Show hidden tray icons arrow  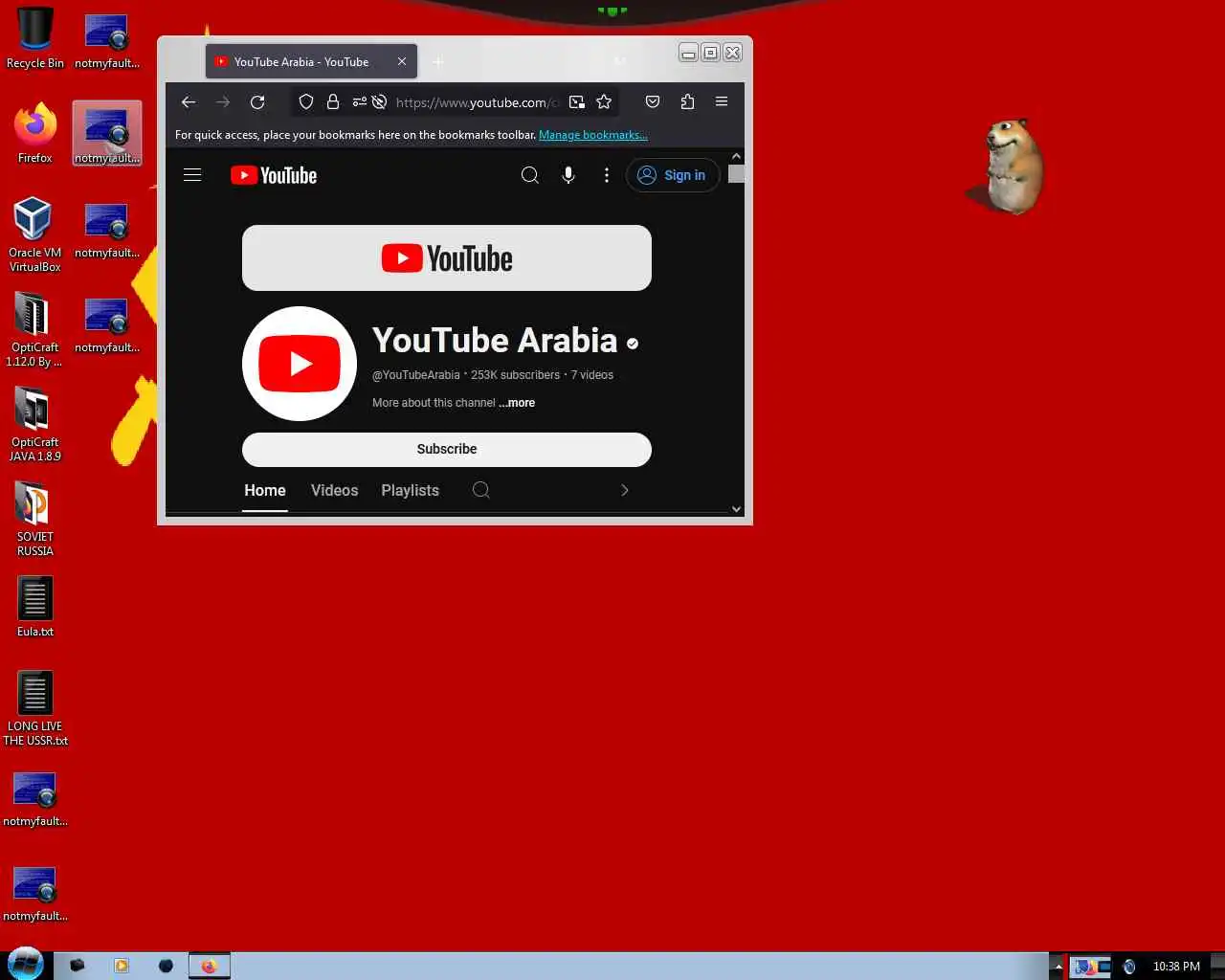pos(1058,967)
